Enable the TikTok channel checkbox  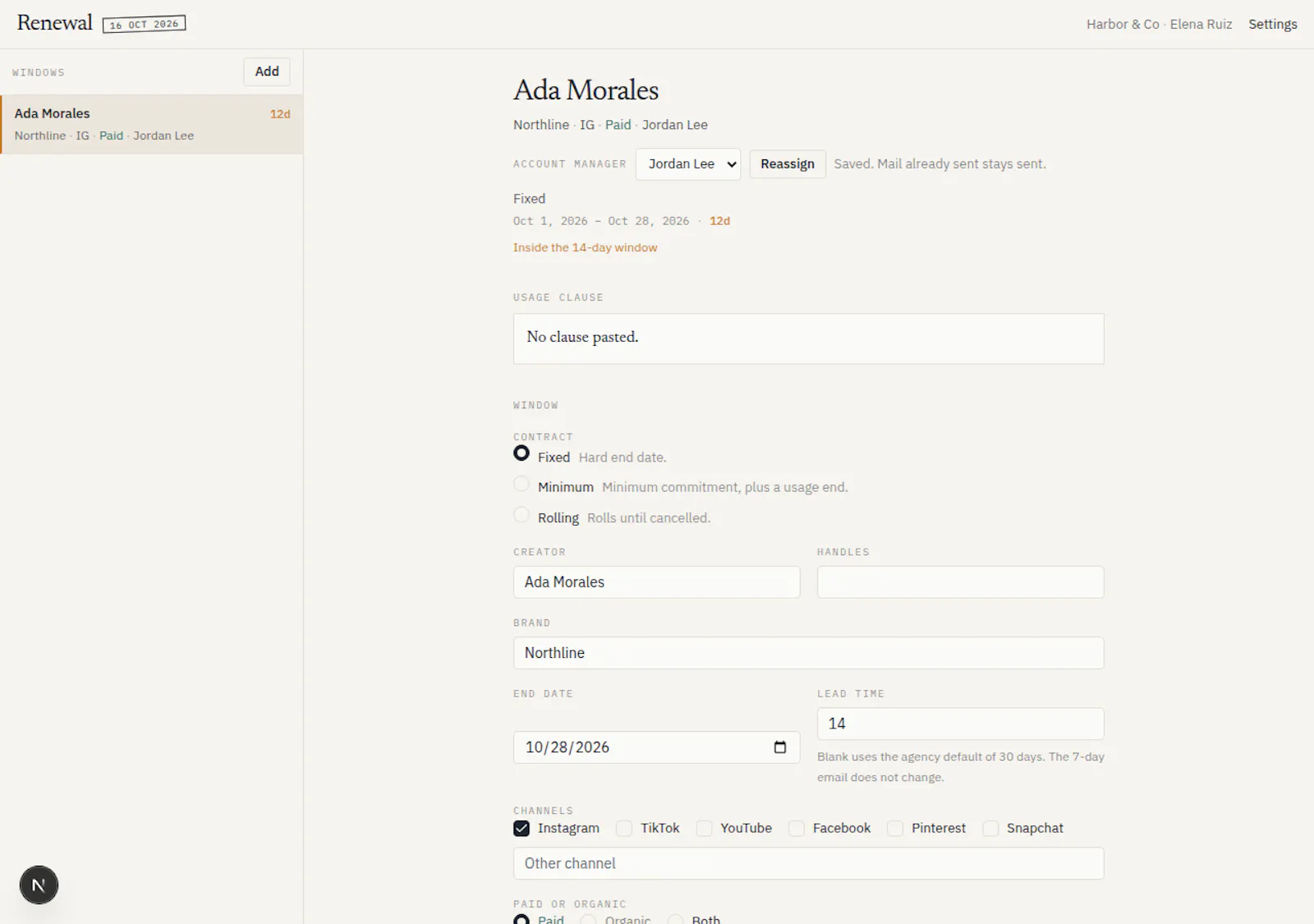pos(624,829)
